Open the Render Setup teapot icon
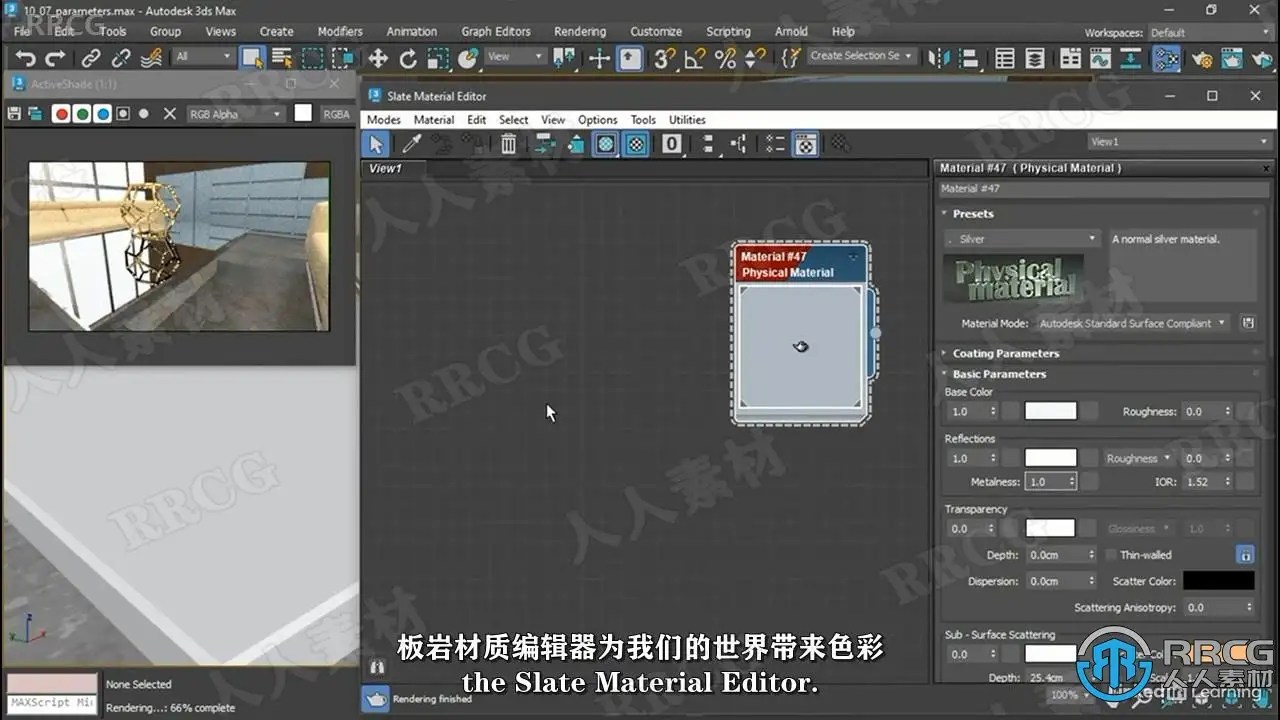1280x720 pixels. point(1202,59)
